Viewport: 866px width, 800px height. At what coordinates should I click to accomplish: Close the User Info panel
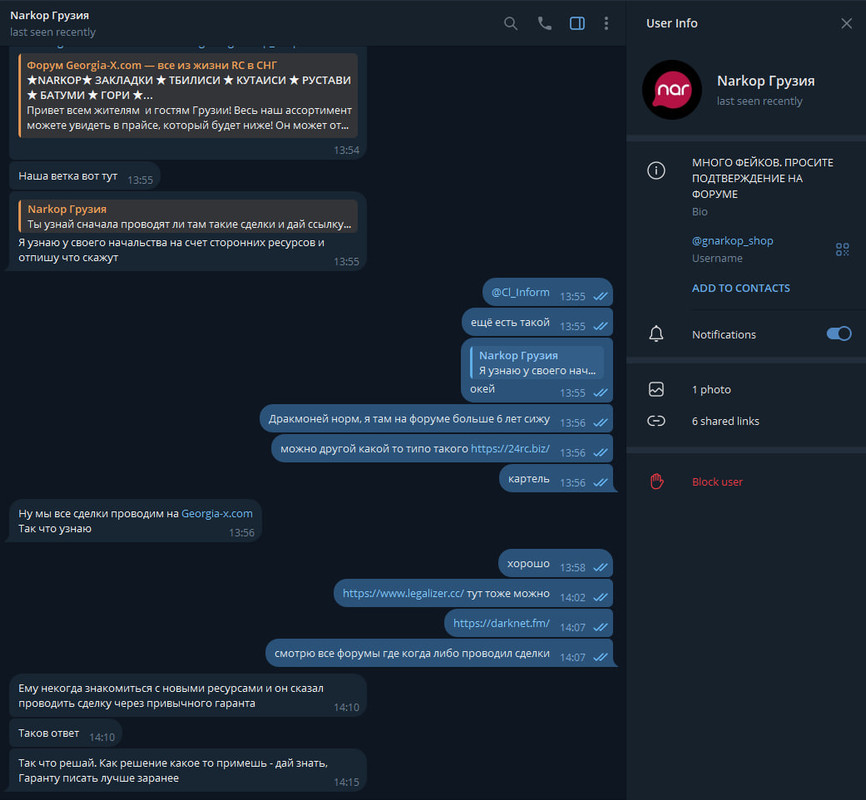click(846, 23)
